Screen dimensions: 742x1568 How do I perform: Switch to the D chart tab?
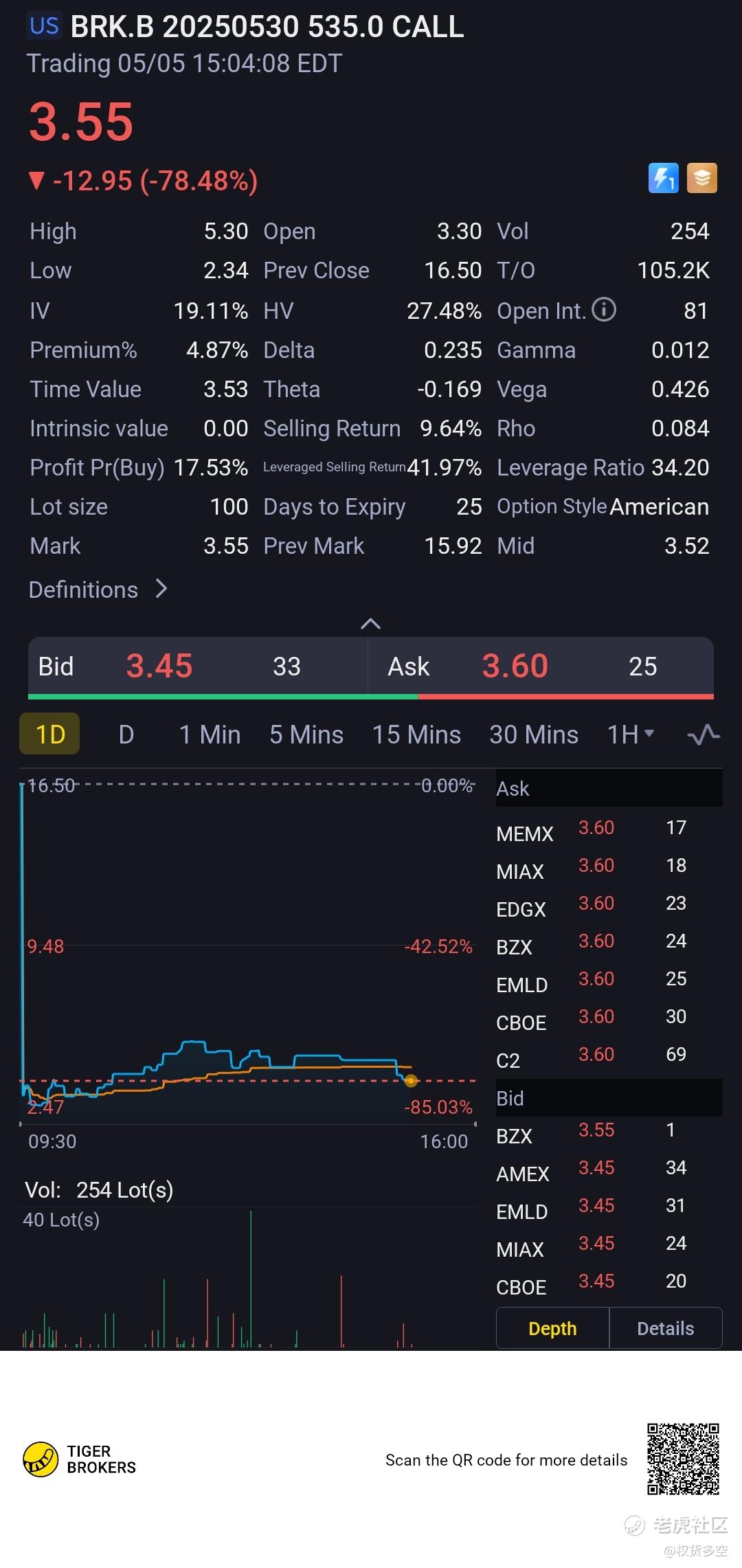[x=126, y=735]
